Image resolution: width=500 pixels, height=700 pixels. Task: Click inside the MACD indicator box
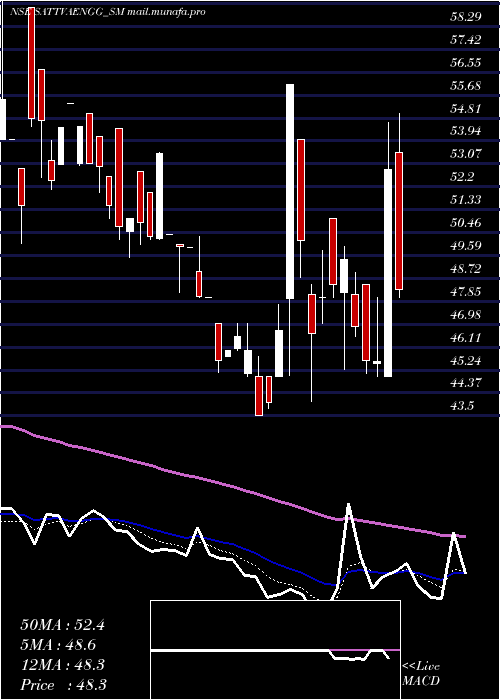[275, 650]
